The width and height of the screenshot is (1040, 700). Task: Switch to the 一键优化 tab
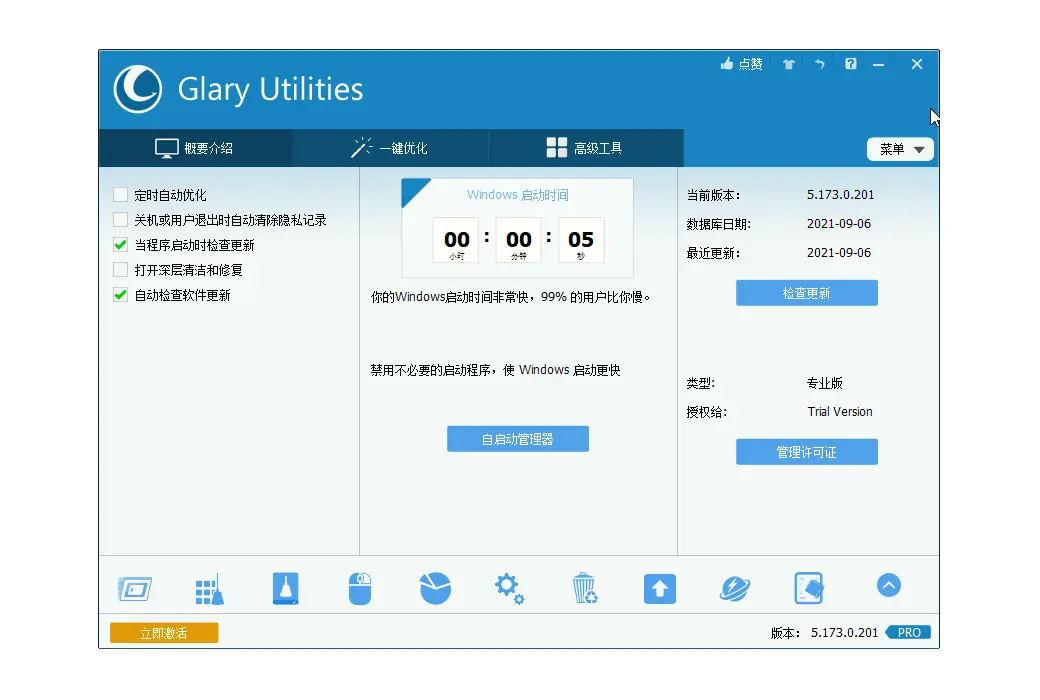(390, 148)
